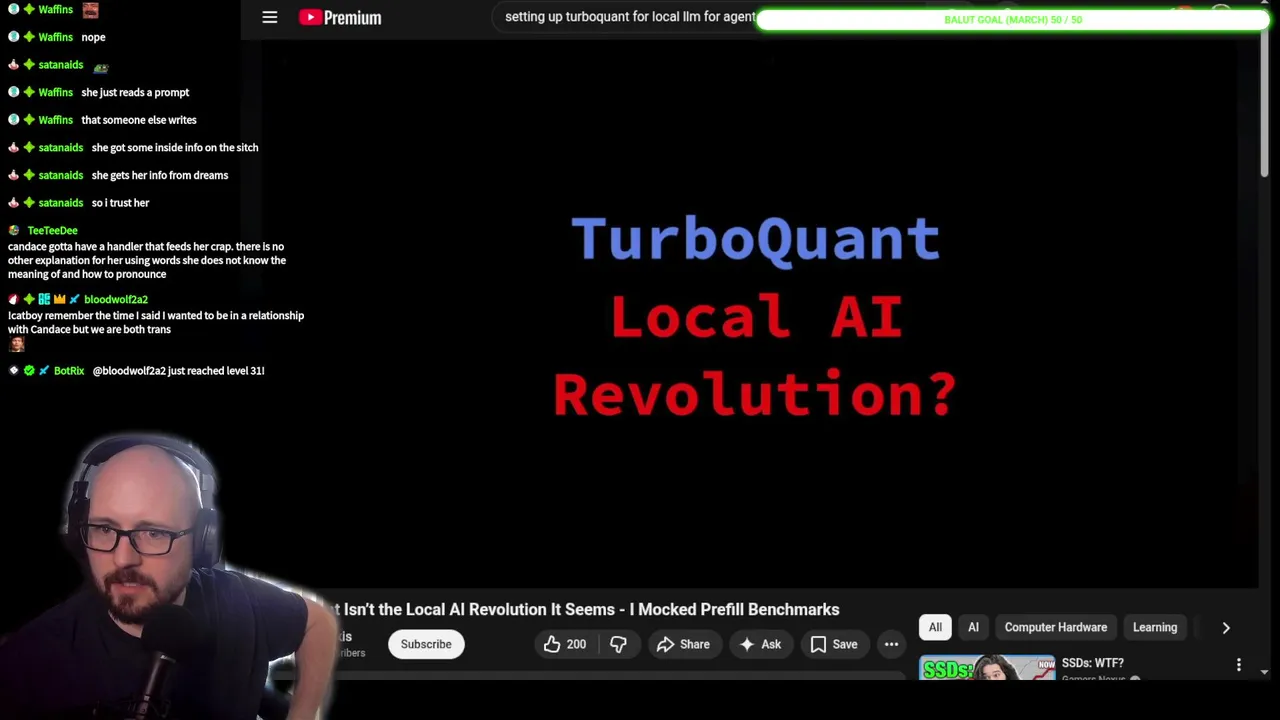Select the Learning filter chip
The height and width of the screenshot is (720, 1280).
click(1155, 627)
